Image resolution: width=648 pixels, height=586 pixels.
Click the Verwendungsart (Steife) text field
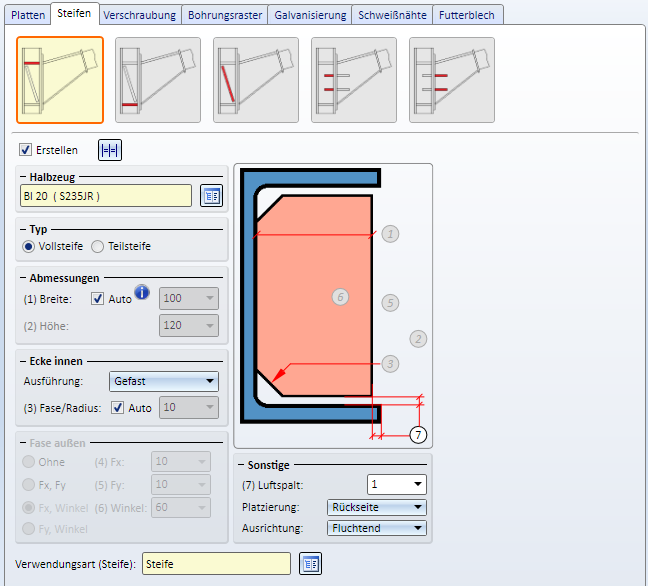(216, 564)
